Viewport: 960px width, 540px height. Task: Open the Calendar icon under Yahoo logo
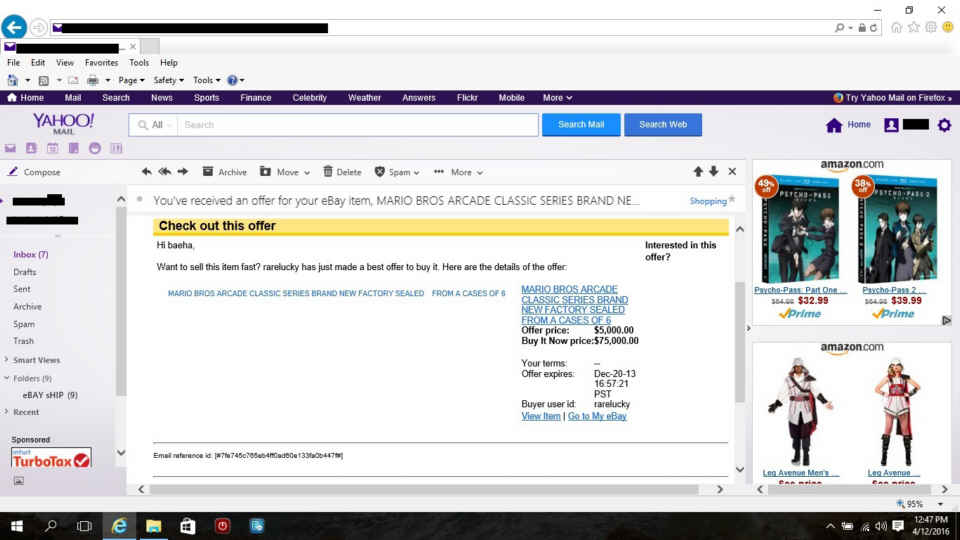[x=53, y=148]
